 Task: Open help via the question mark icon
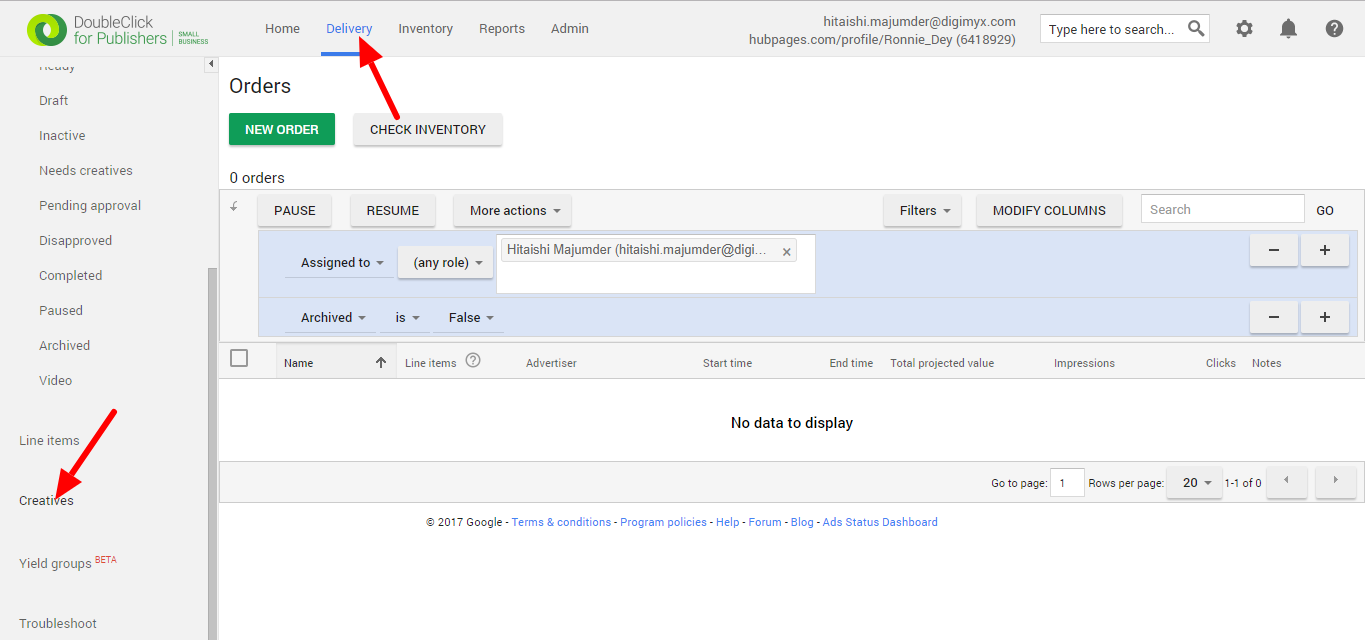click(x=1334, y=28)
